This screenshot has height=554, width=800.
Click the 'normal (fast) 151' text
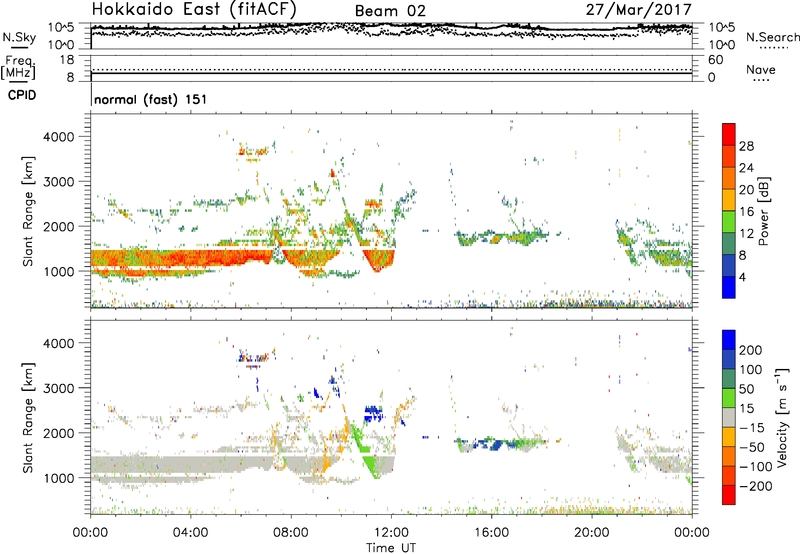point(151,99)
